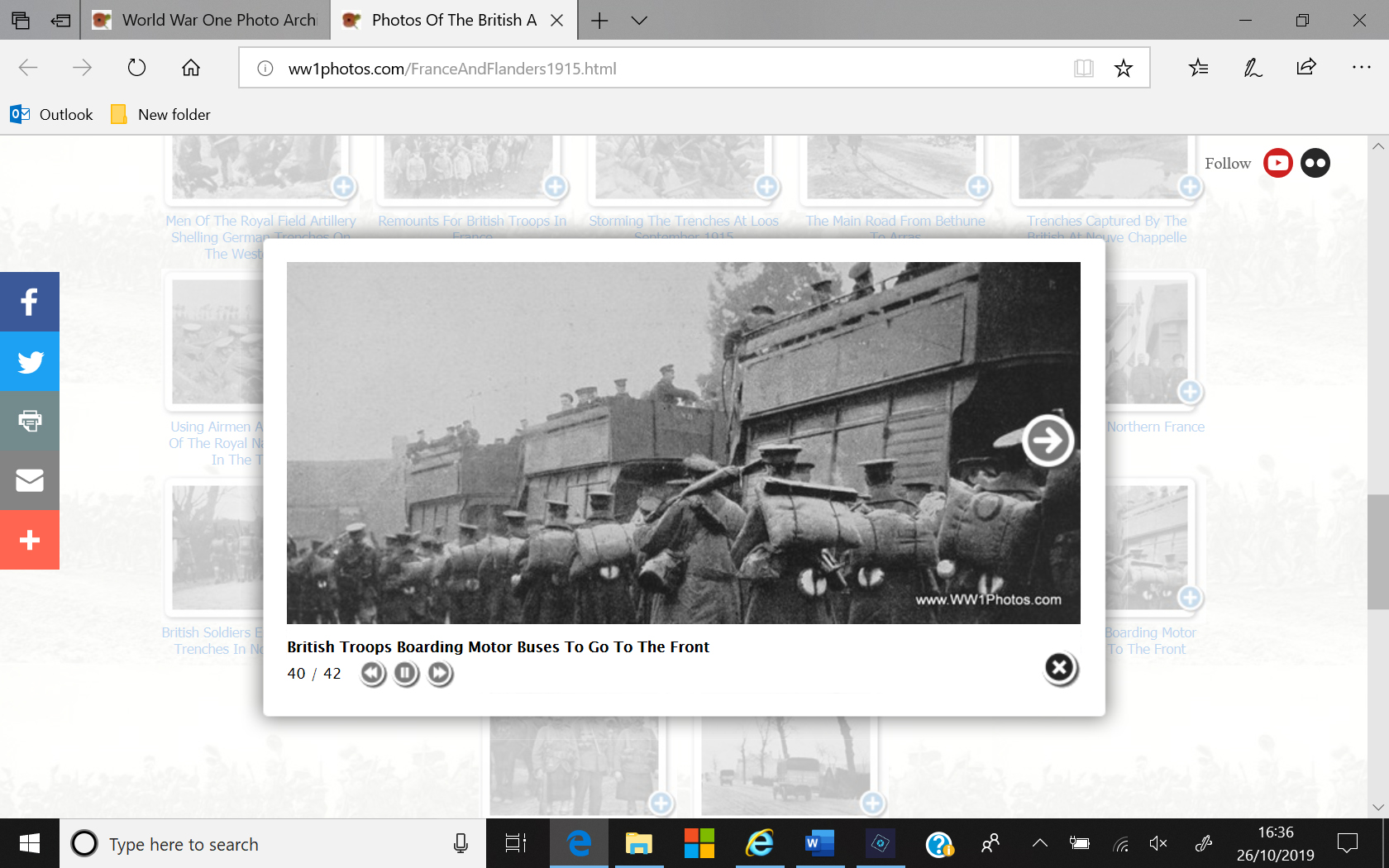The image size is (1389, 868).
Task: Click the address bar URL
Action: (452, 69)
